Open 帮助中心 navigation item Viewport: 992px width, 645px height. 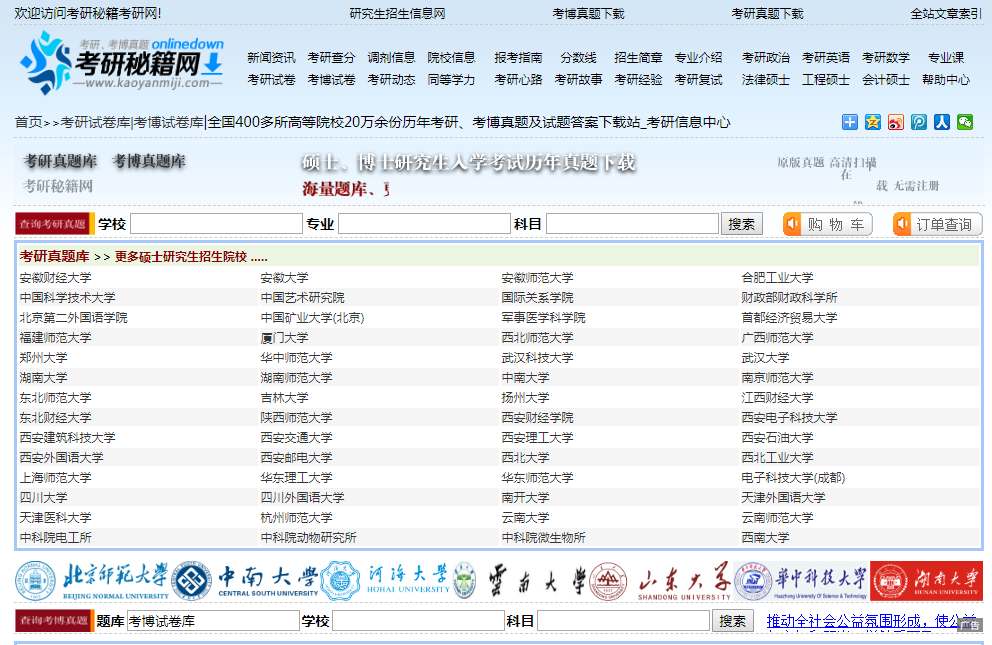click(946, 80)
